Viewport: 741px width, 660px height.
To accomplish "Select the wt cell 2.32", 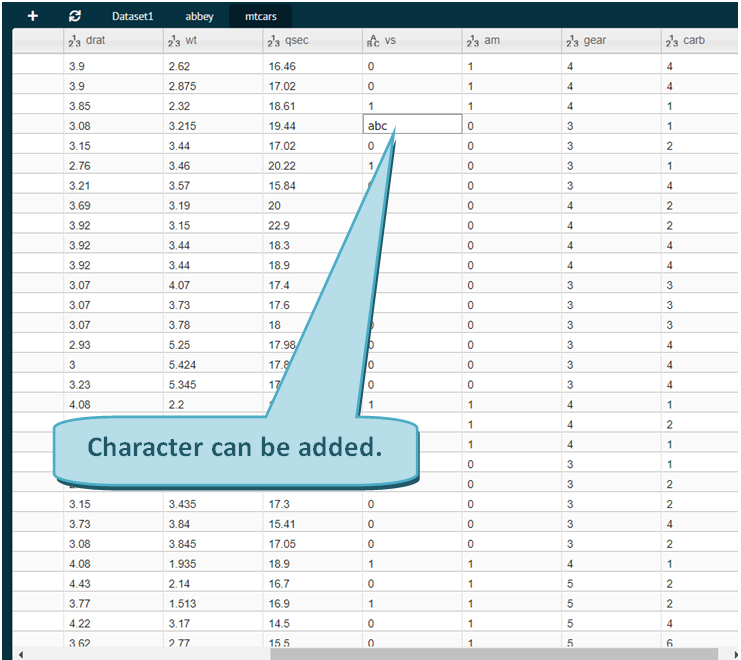I will click(213, 106).
